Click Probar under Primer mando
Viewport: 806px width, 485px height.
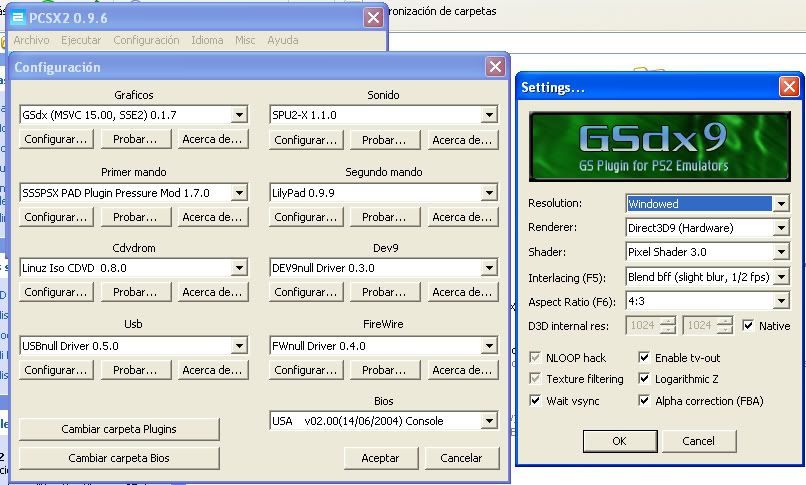(x=135, y=217)
